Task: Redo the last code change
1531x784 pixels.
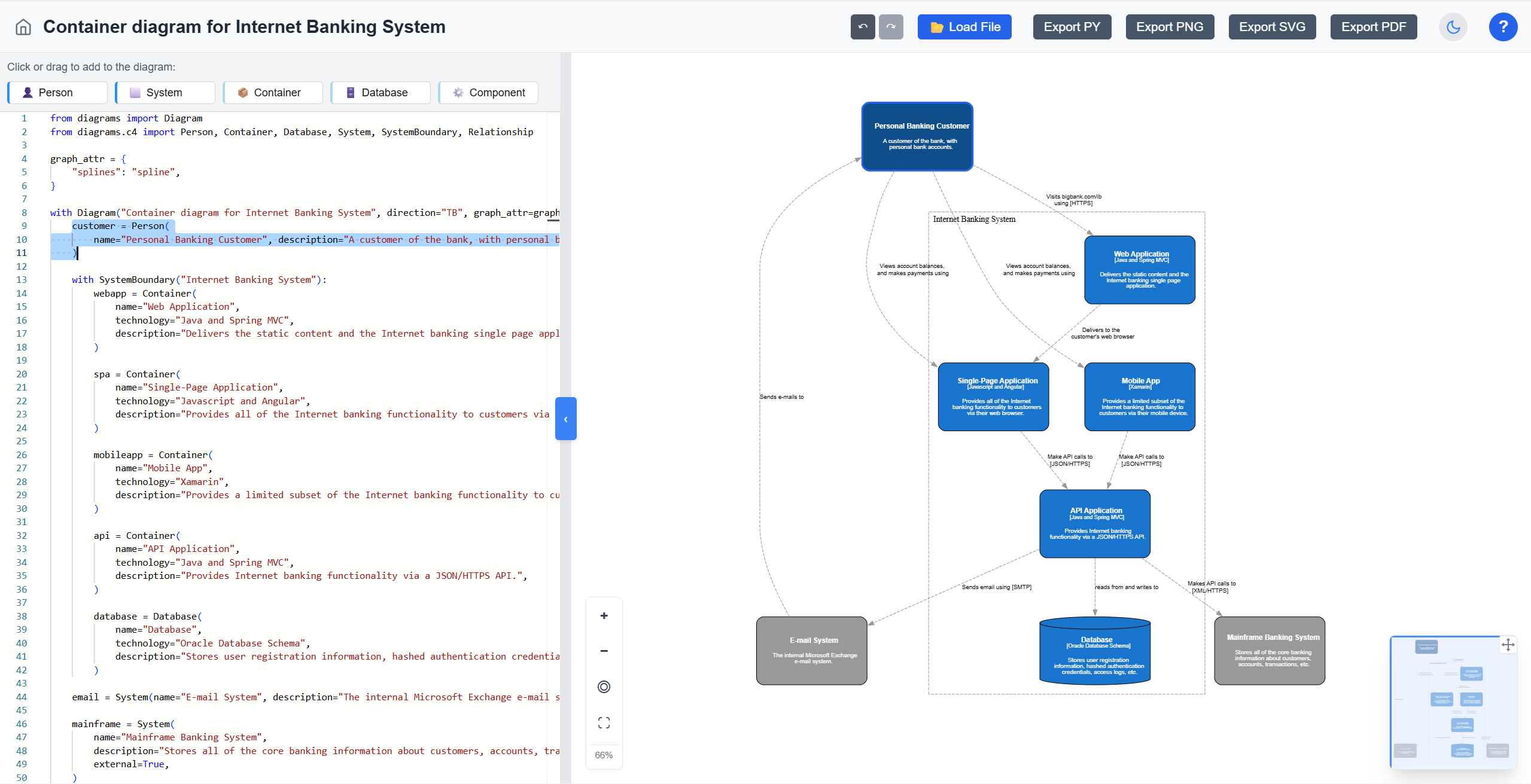Action: (891, 26)
